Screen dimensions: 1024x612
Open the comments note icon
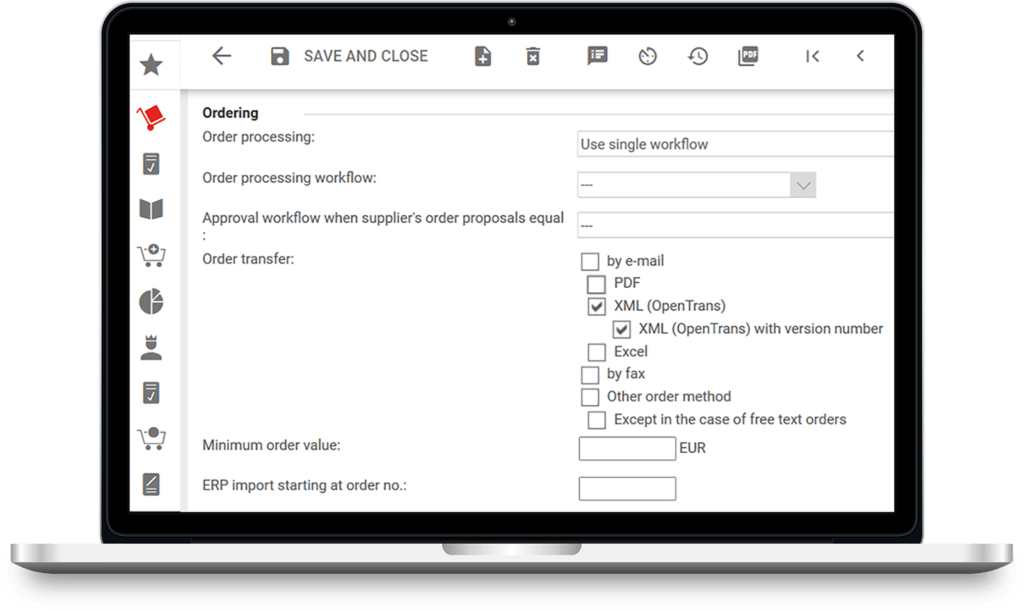(x=597, y=57)
